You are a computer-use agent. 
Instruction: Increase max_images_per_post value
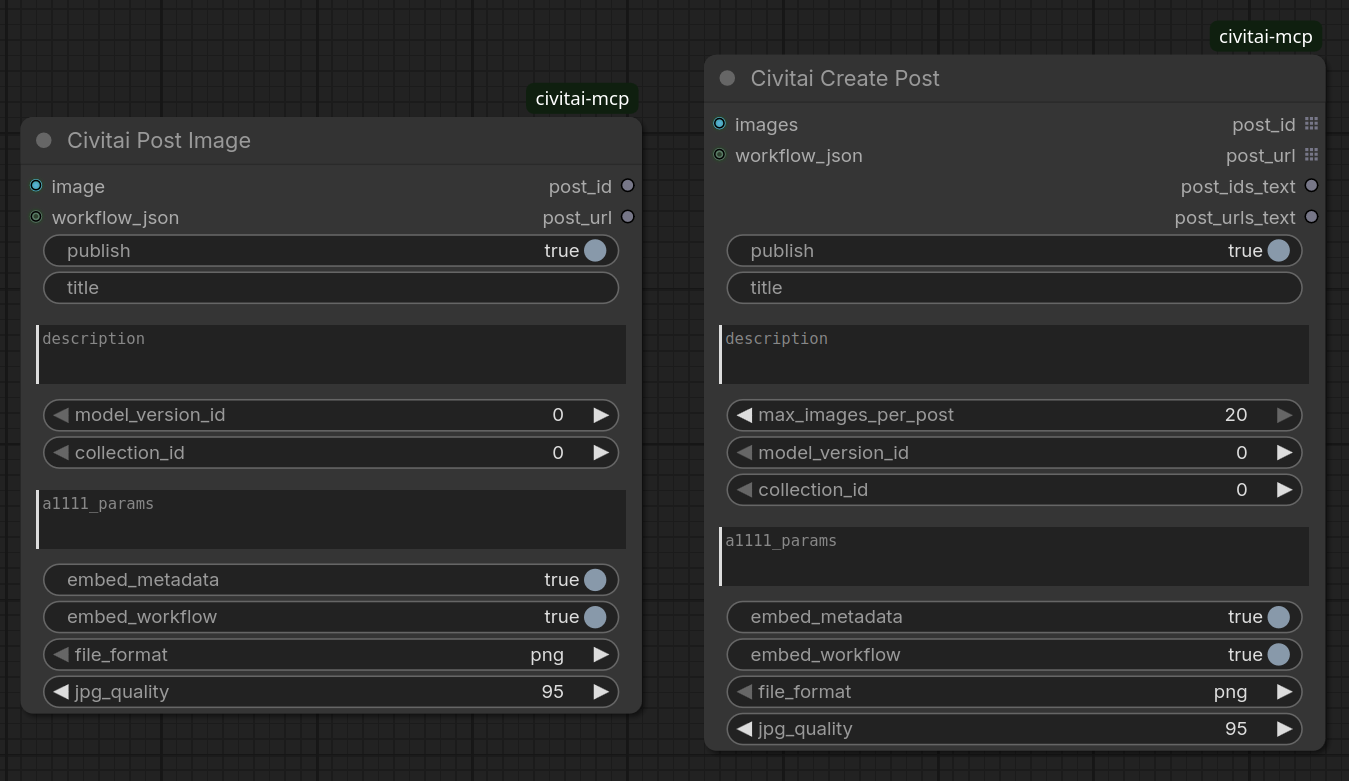point(1285,415)
